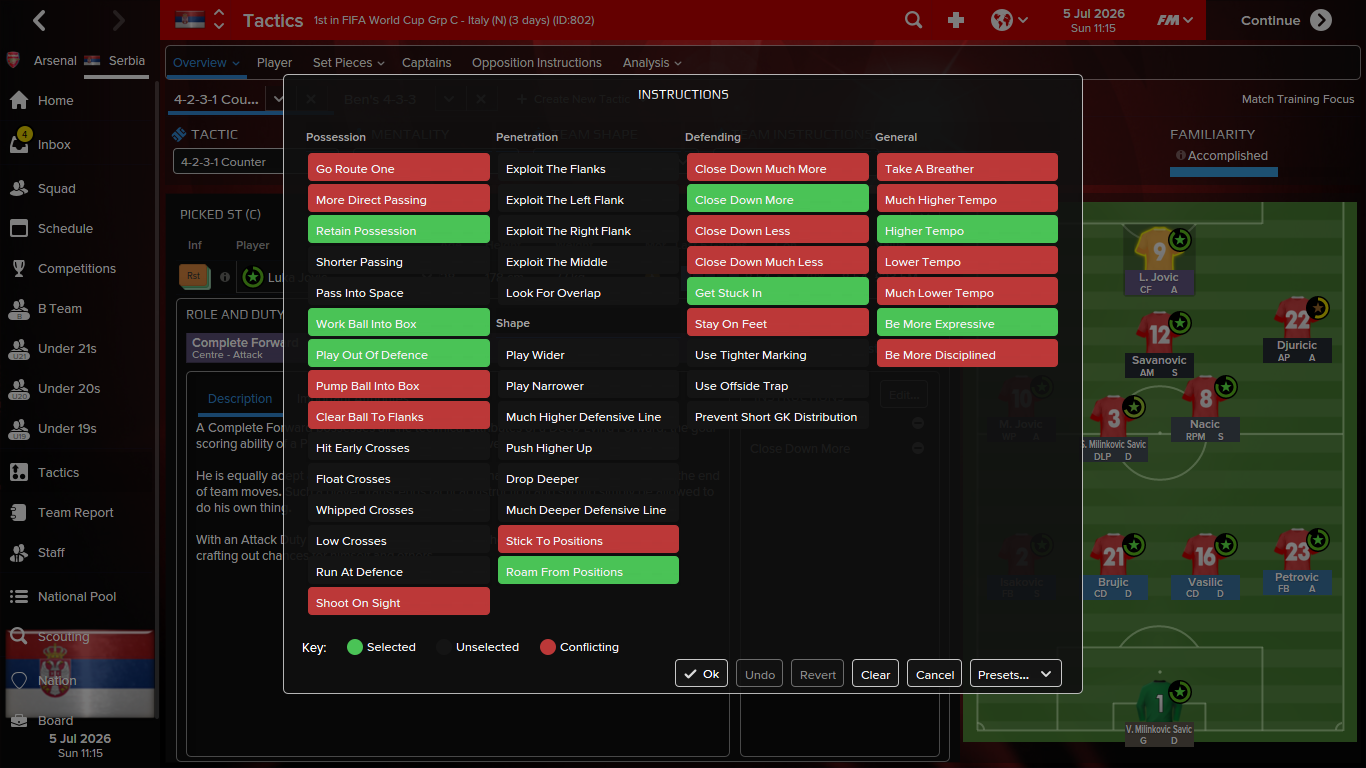Toggle the Get Stuck In instruction
Screen dimensions: 1366x768
tap(778, 293)
